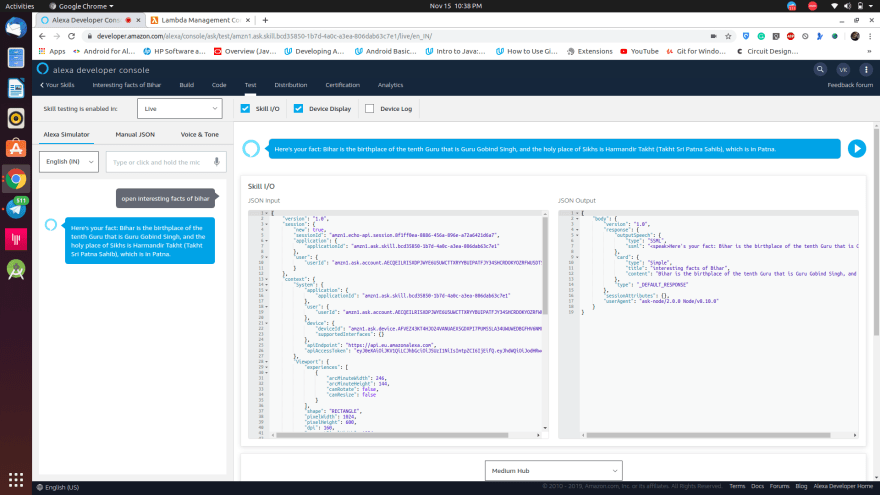880x495 pixels.
Task: Switch to the Voice & Tone tab
Action: (200, 134)
